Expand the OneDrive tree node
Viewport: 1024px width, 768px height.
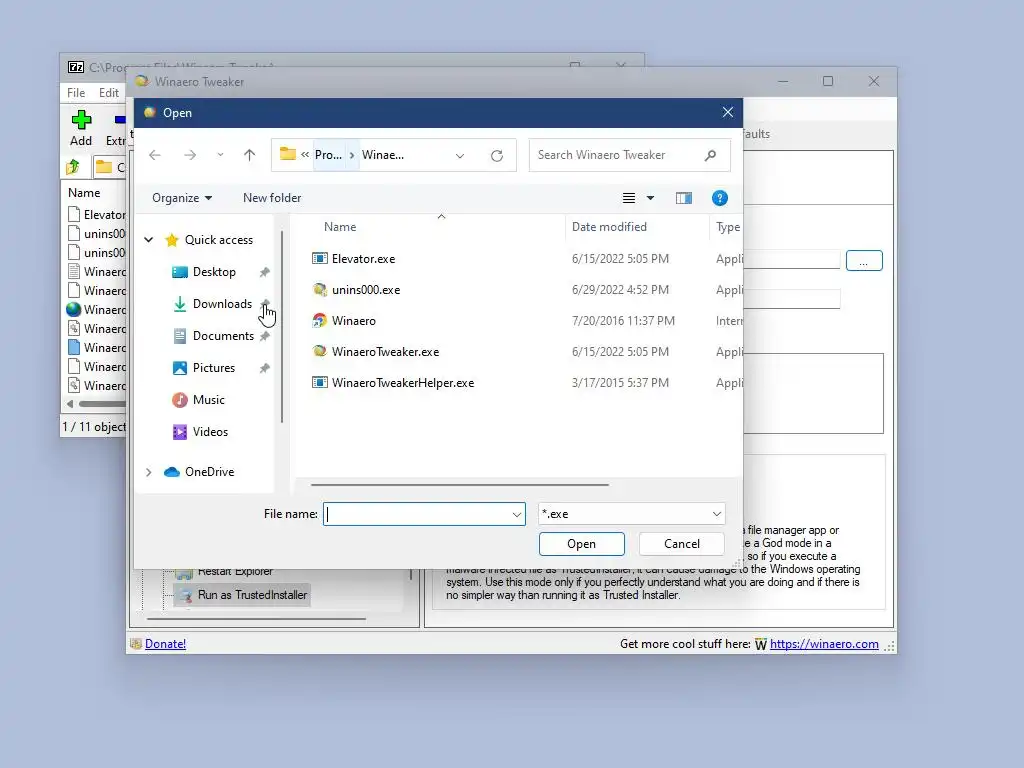point(149,472)
